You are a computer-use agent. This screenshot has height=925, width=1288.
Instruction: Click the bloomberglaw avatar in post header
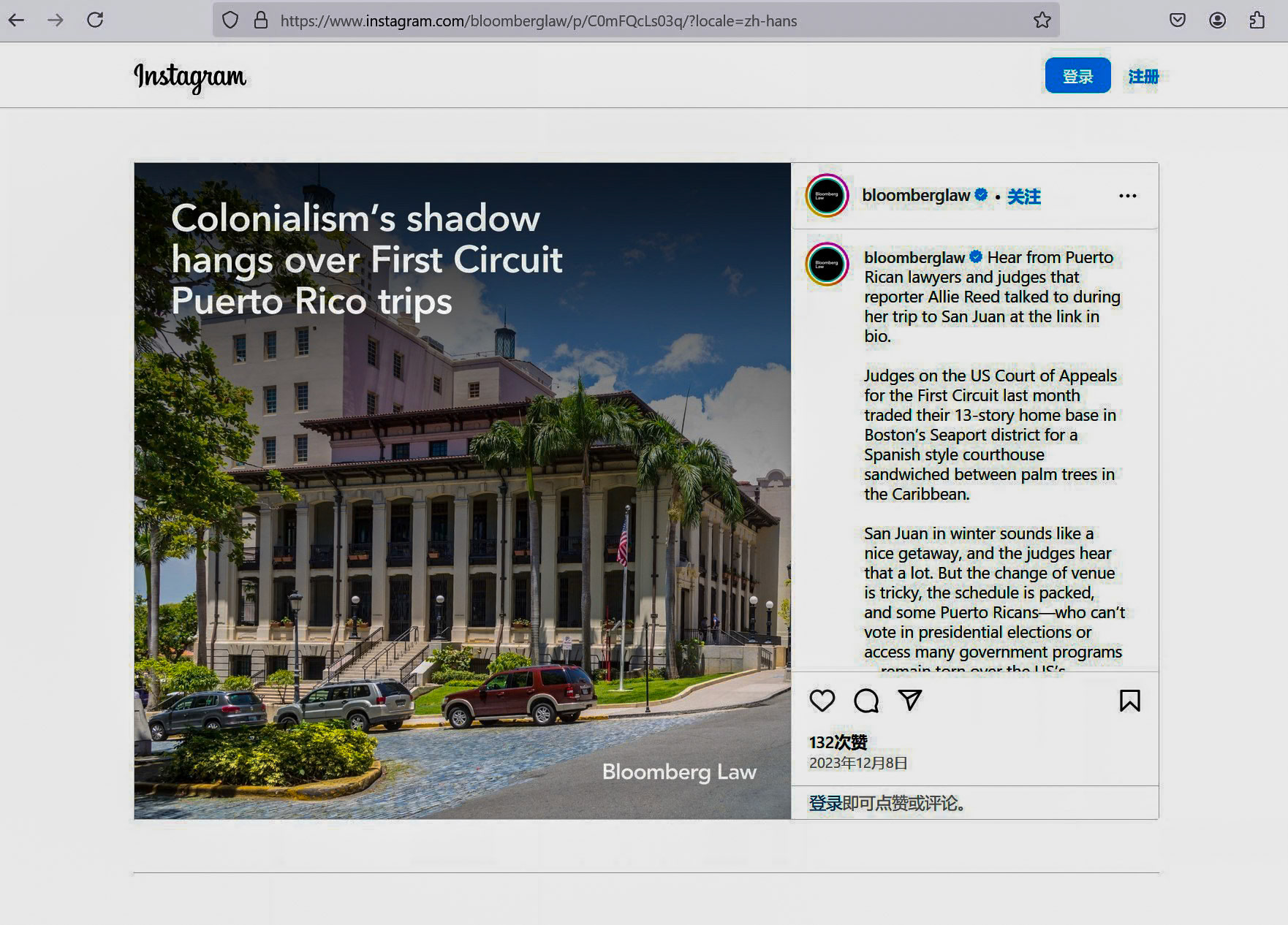tap(827, 196)
